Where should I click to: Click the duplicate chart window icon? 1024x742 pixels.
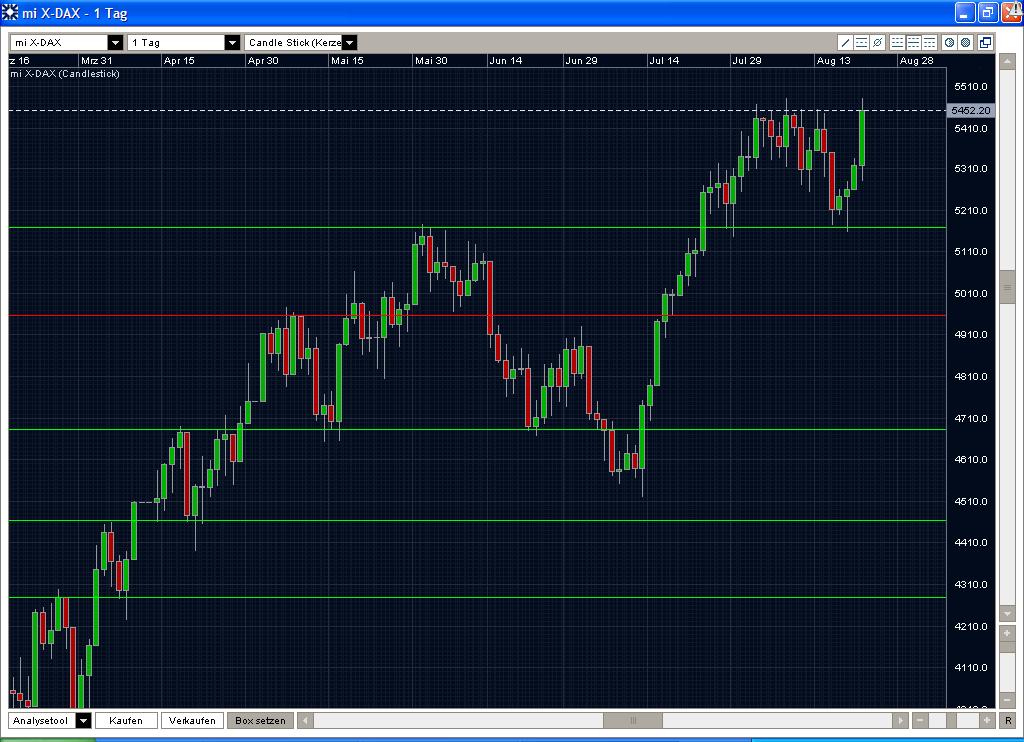point(985,42)
